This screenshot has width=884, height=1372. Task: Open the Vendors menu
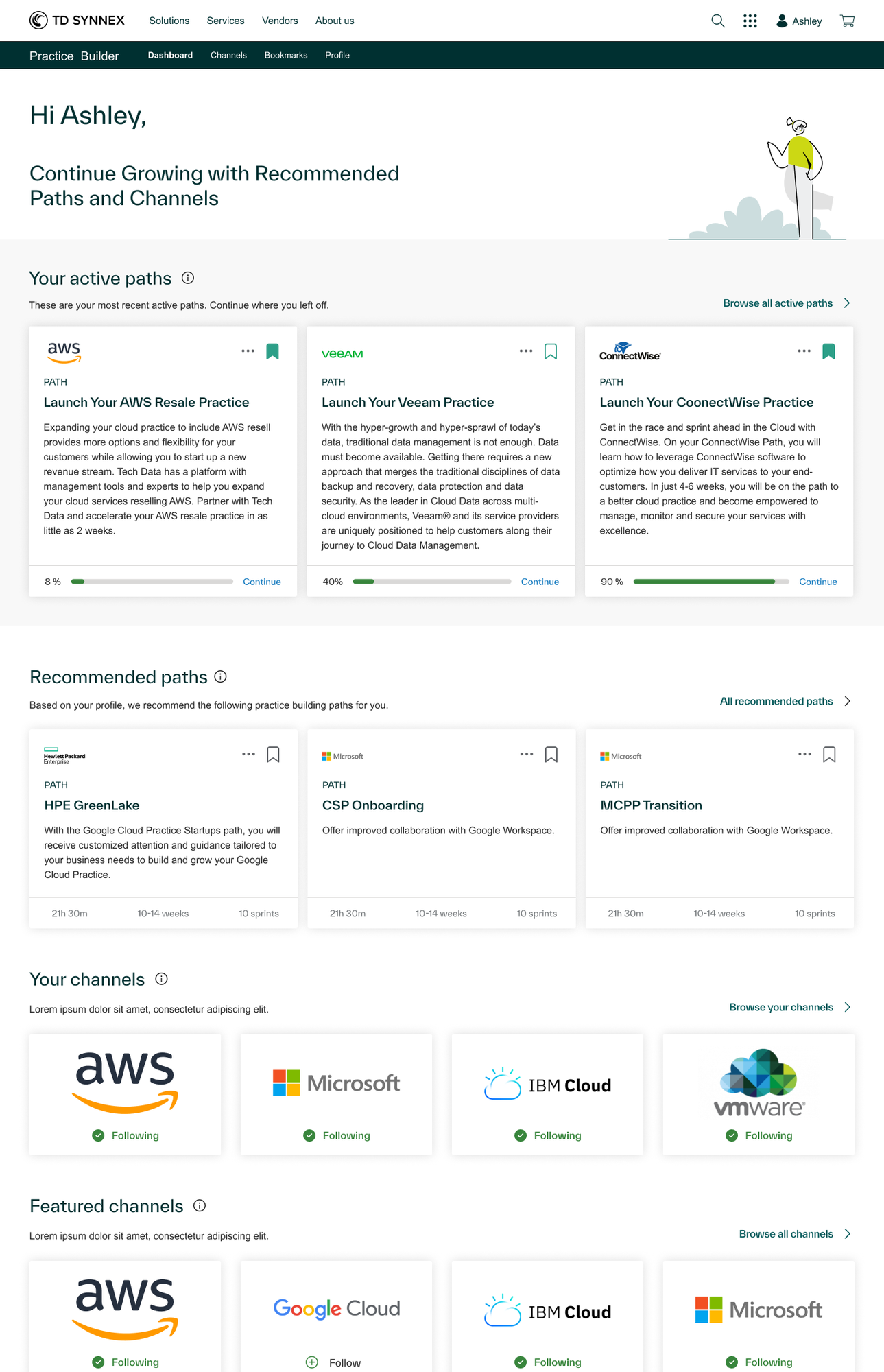[x=280, y=21]
